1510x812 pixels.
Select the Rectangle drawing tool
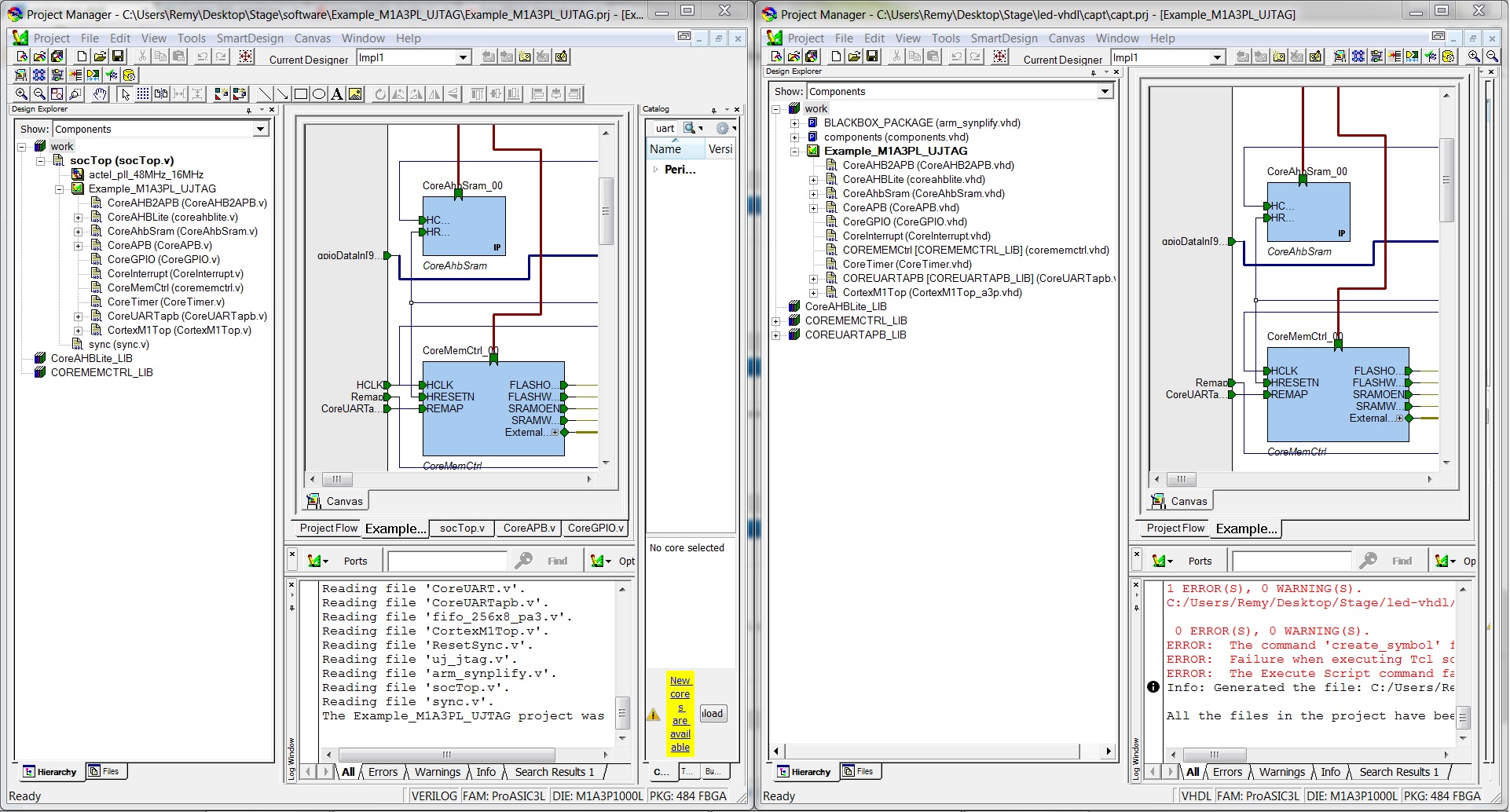[301, 94]
